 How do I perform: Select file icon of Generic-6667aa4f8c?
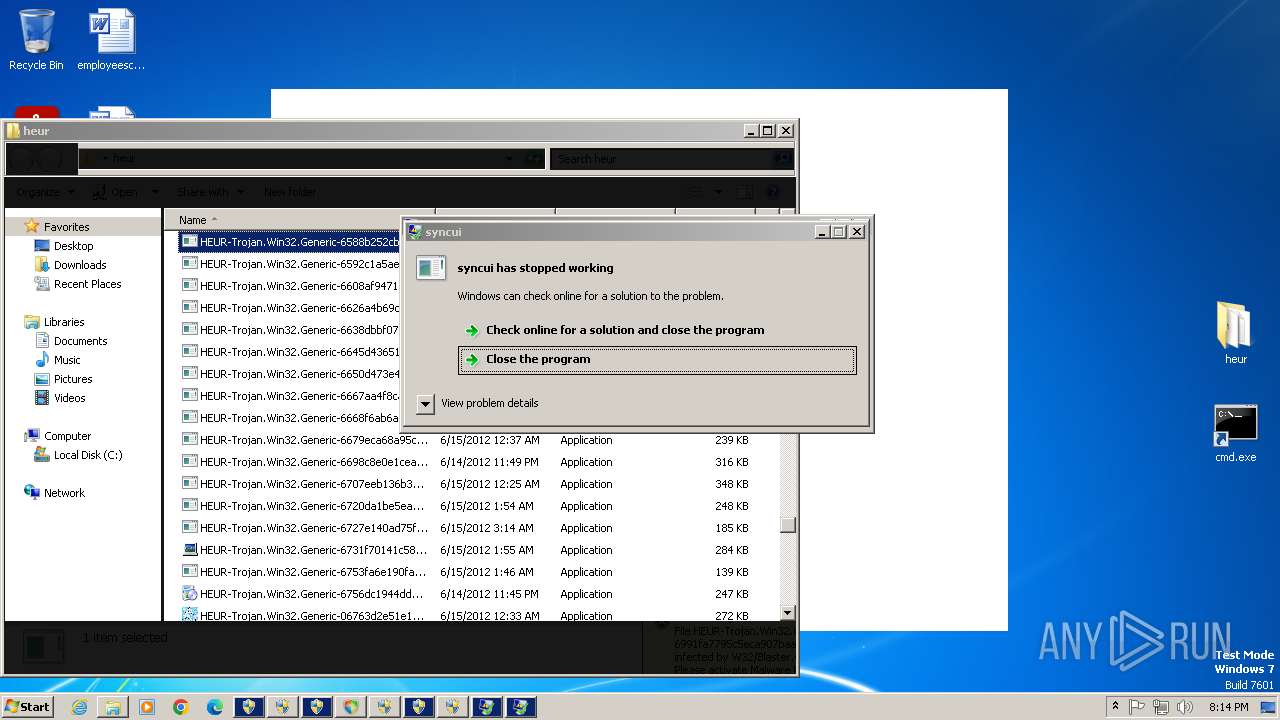pyautogui.click(x=189, y=396)
